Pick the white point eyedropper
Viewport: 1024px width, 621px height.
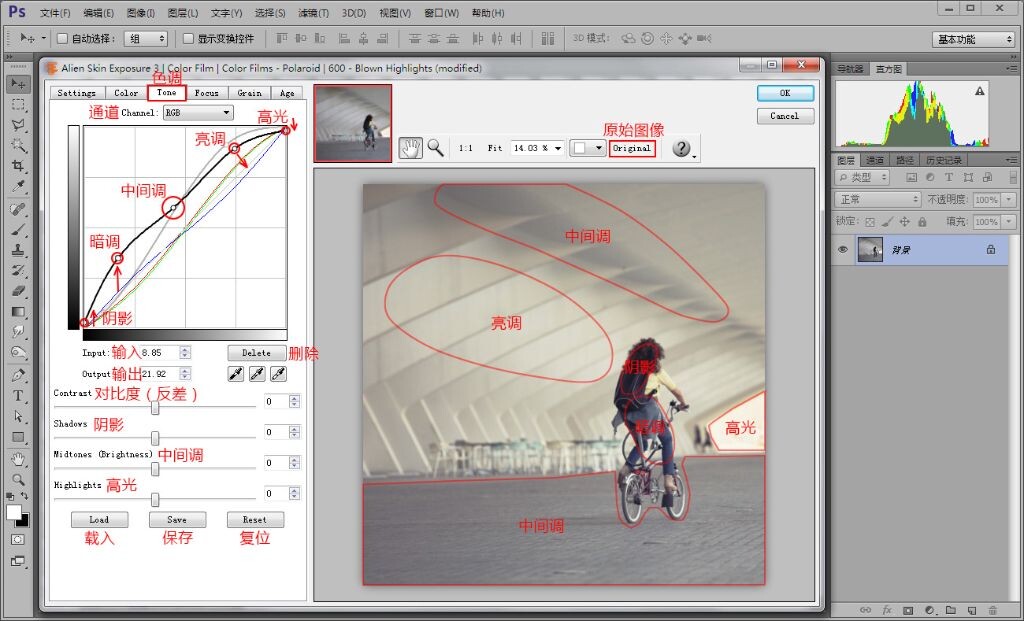coord(278,374)
